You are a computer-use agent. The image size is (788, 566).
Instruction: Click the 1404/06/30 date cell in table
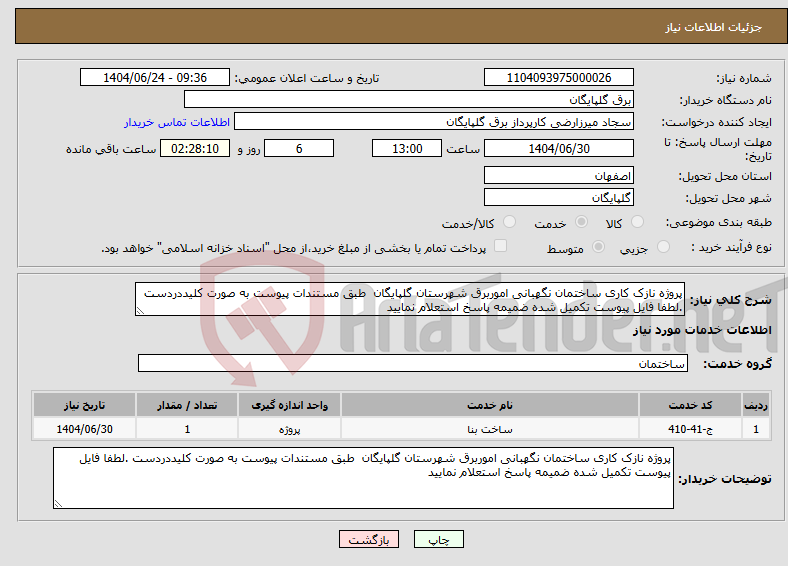tap(84, 429)
